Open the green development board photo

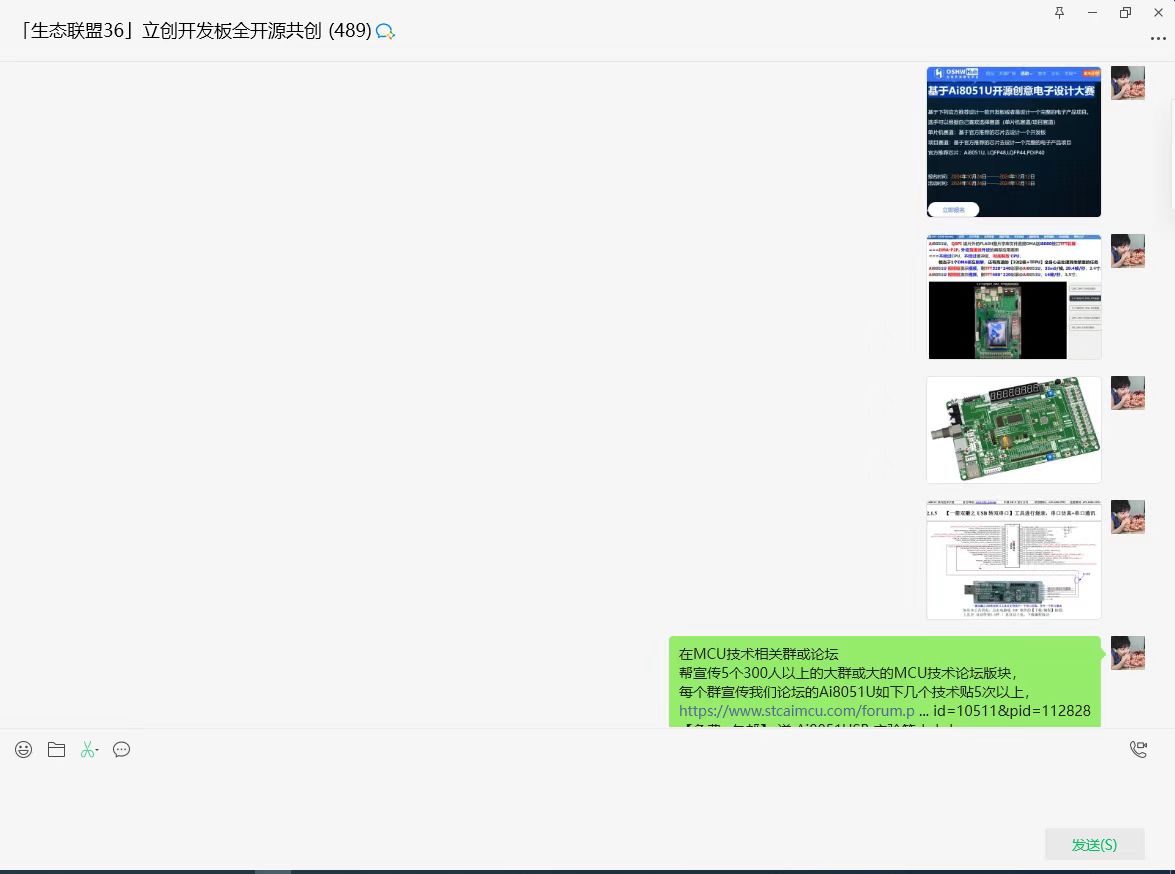(x=1014, y=430)
